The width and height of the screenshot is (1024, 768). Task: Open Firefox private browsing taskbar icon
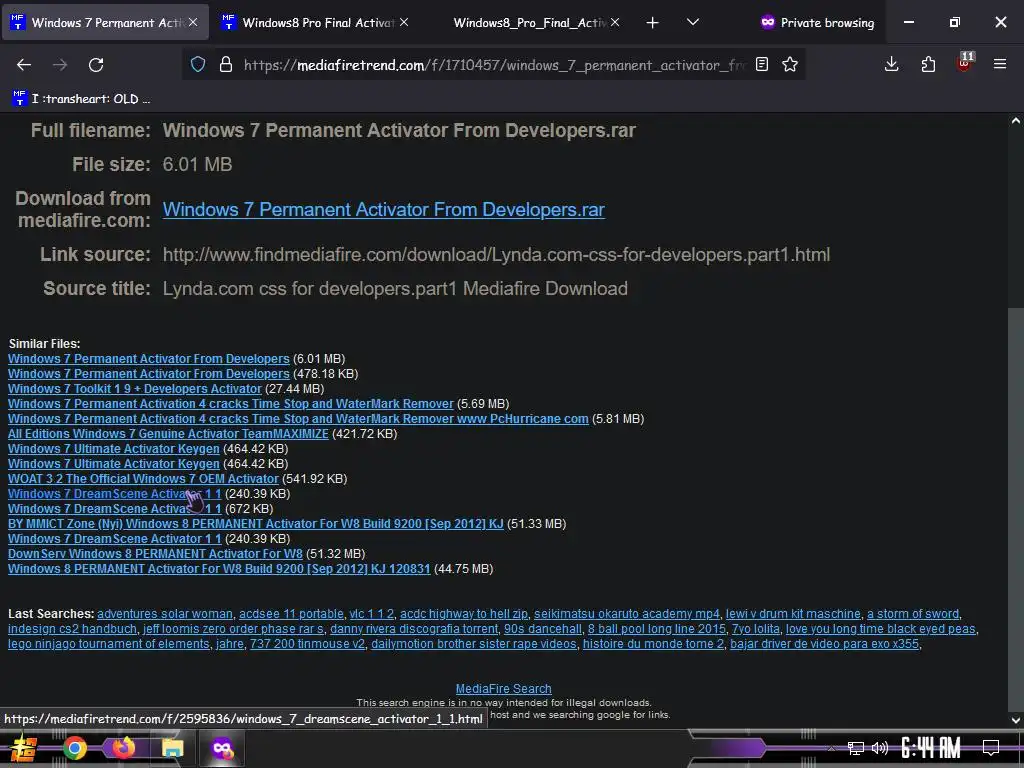pos(222,748)
